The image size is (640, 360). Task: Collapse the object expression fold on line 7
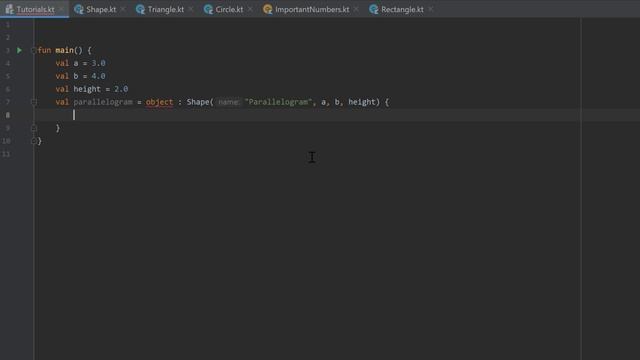[34, 102]
